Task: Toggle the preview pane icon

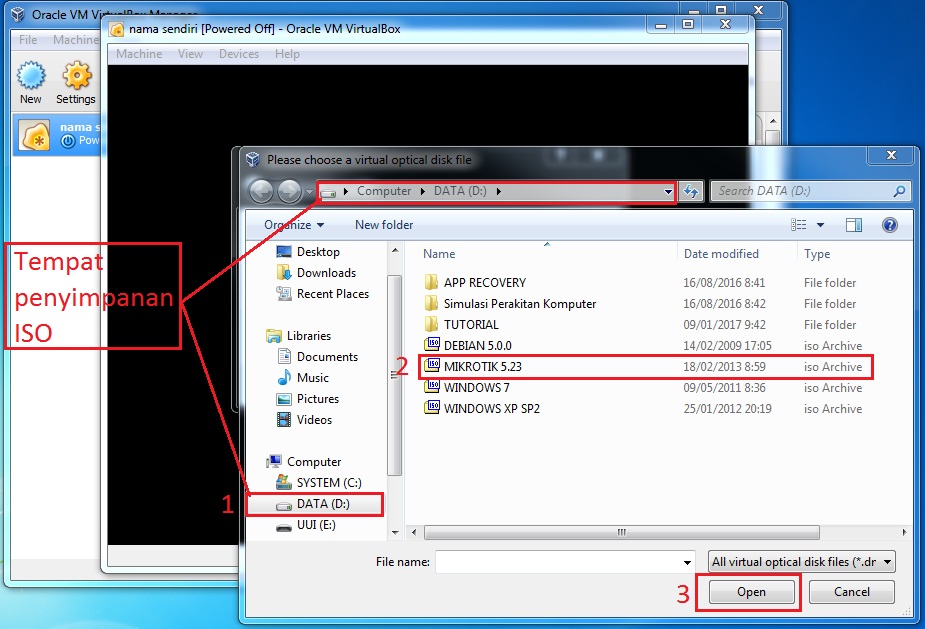Action: 854,225
